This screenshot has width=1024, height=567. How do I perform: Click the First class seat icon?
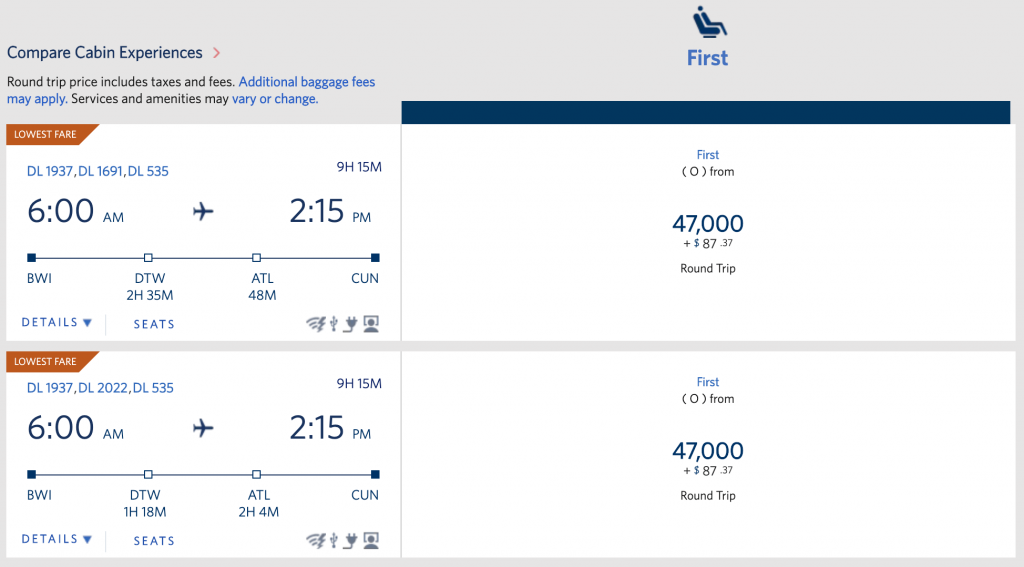click(x=709, y=21)
